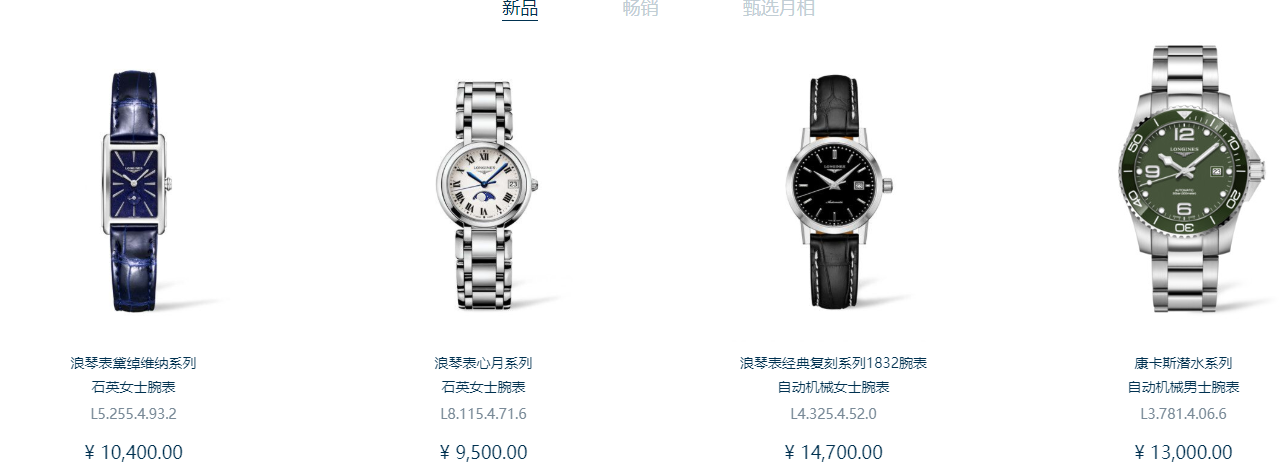Click the ¥ 14,700.00 price

click(x=833, y=453)
